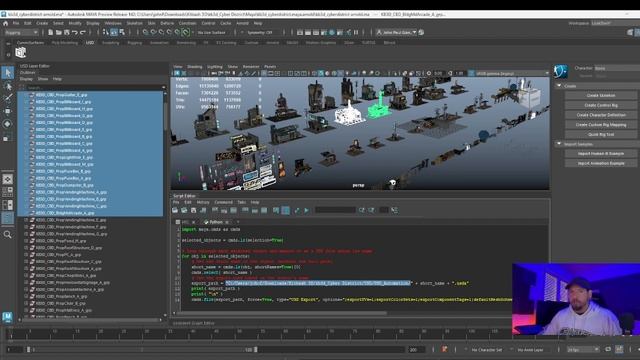640x360 pixels.
Task: Click the Create Skeleton button
Action: pyautogui.click(x=601, y=96)
